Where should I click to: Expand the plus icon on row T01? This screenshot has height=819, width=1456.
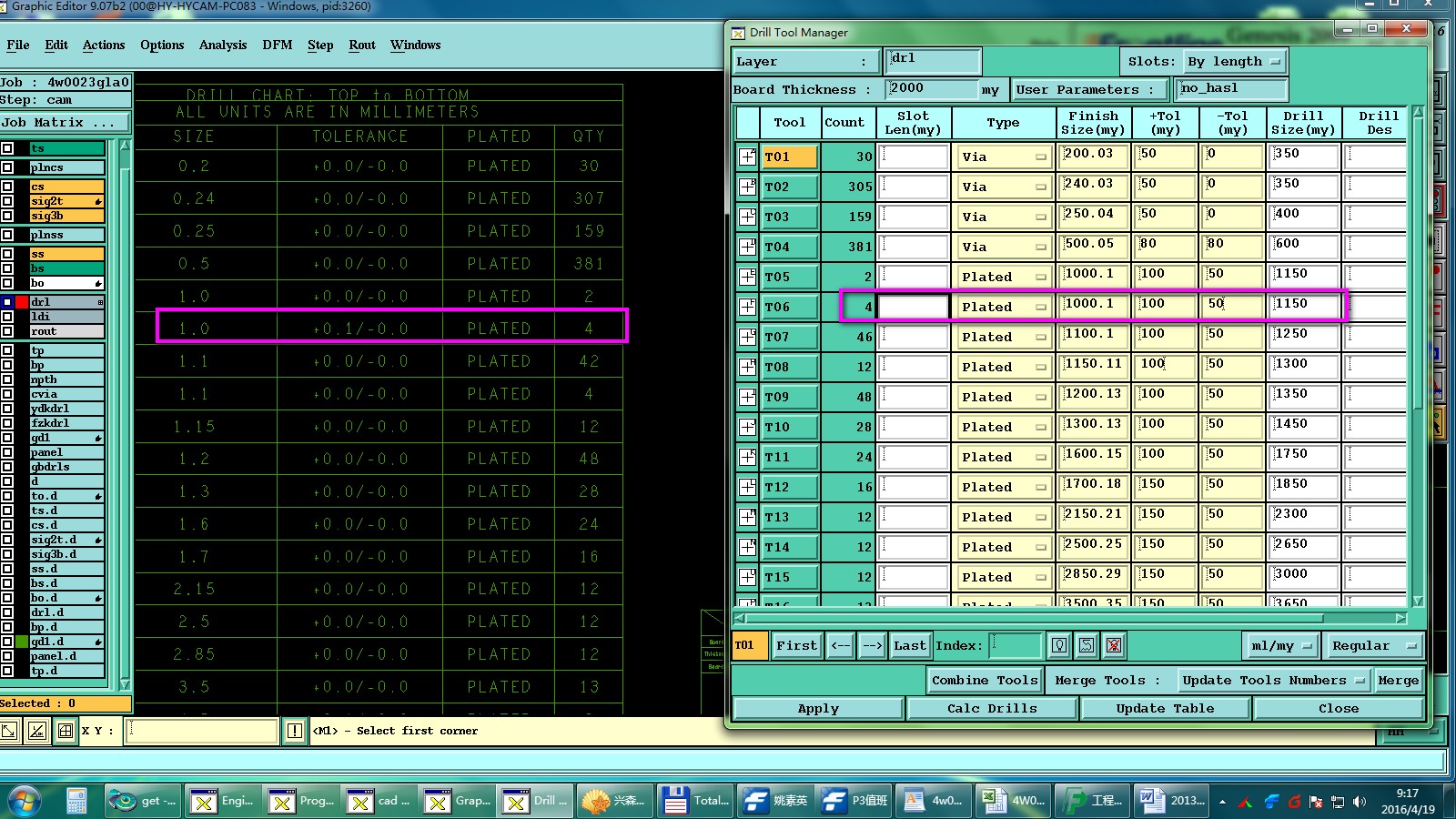coord(747,157)
